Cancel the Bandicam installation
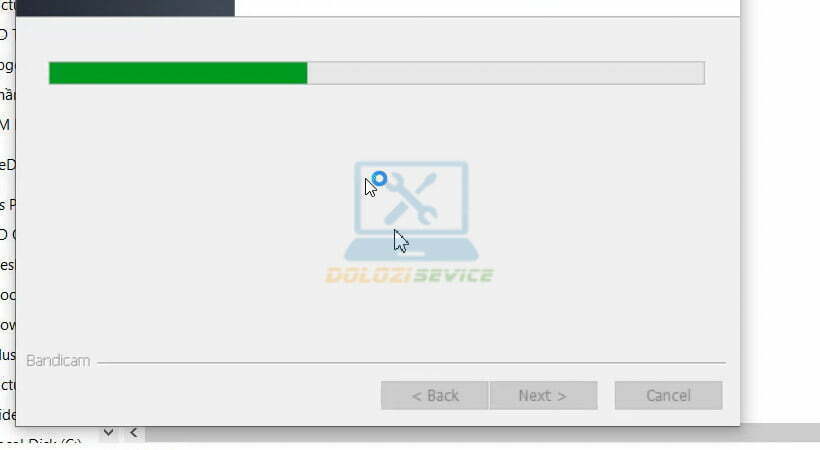 click(668, 395)
